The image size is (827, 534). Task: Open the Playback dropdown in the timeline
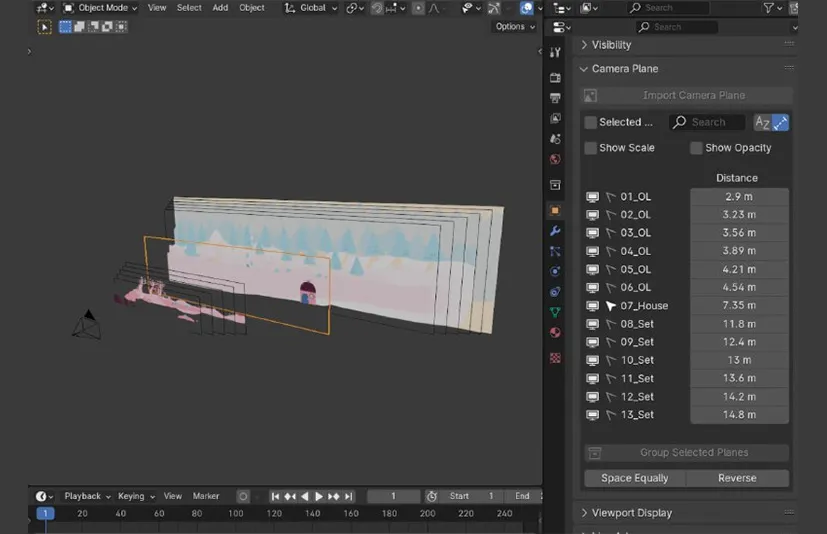pyautogui.click(x=88, y=497)
